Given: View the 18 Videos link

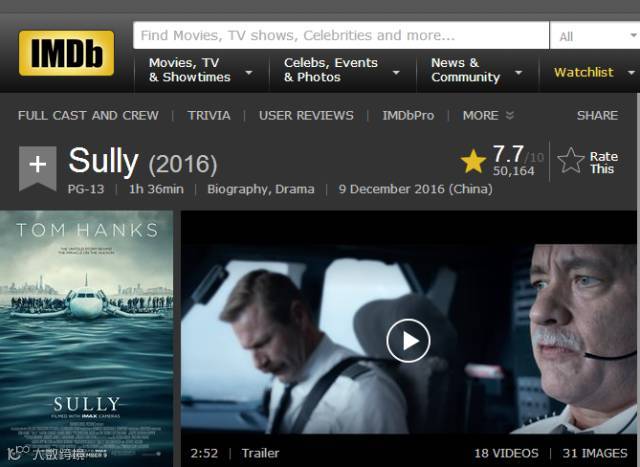Looking at the screenshot, I should click(x=506, y=453).
